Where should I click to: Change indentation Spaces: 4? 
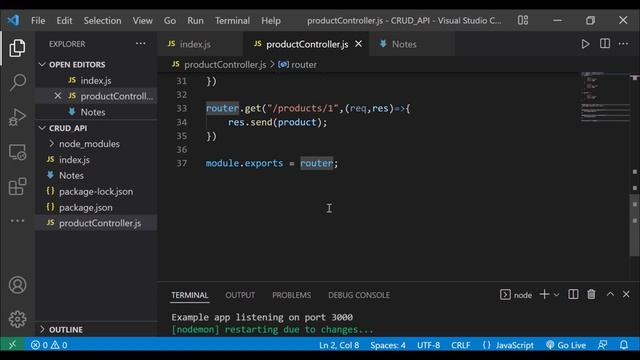[388, 345]
